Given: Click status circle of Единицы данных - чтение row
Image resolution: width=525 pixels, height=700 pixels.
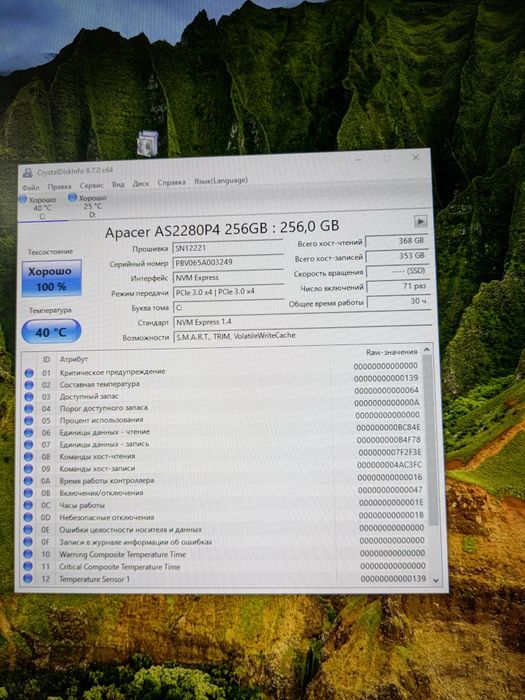Looking at the screenshot, I should point(29,433).
